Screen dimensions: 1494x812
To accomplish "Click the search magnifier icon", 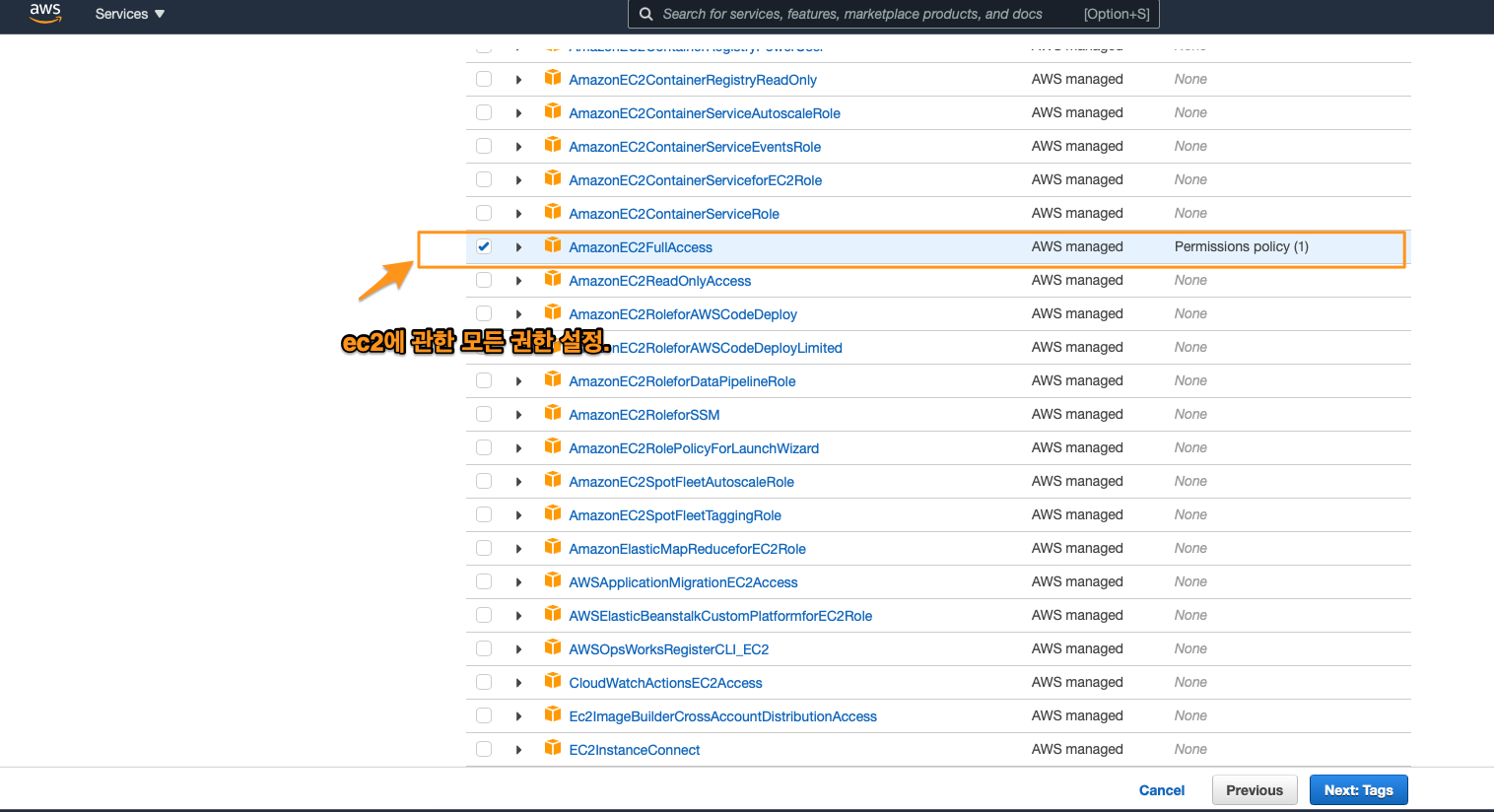I will tap(645, 14).
